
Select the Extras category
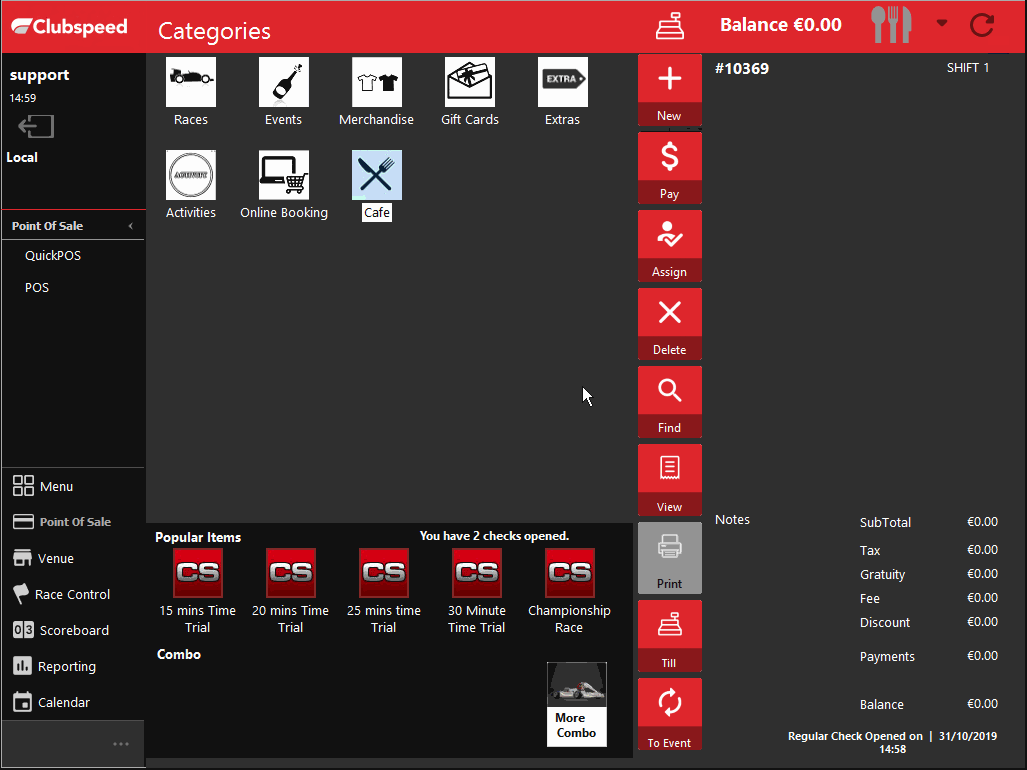coord(563,92)
